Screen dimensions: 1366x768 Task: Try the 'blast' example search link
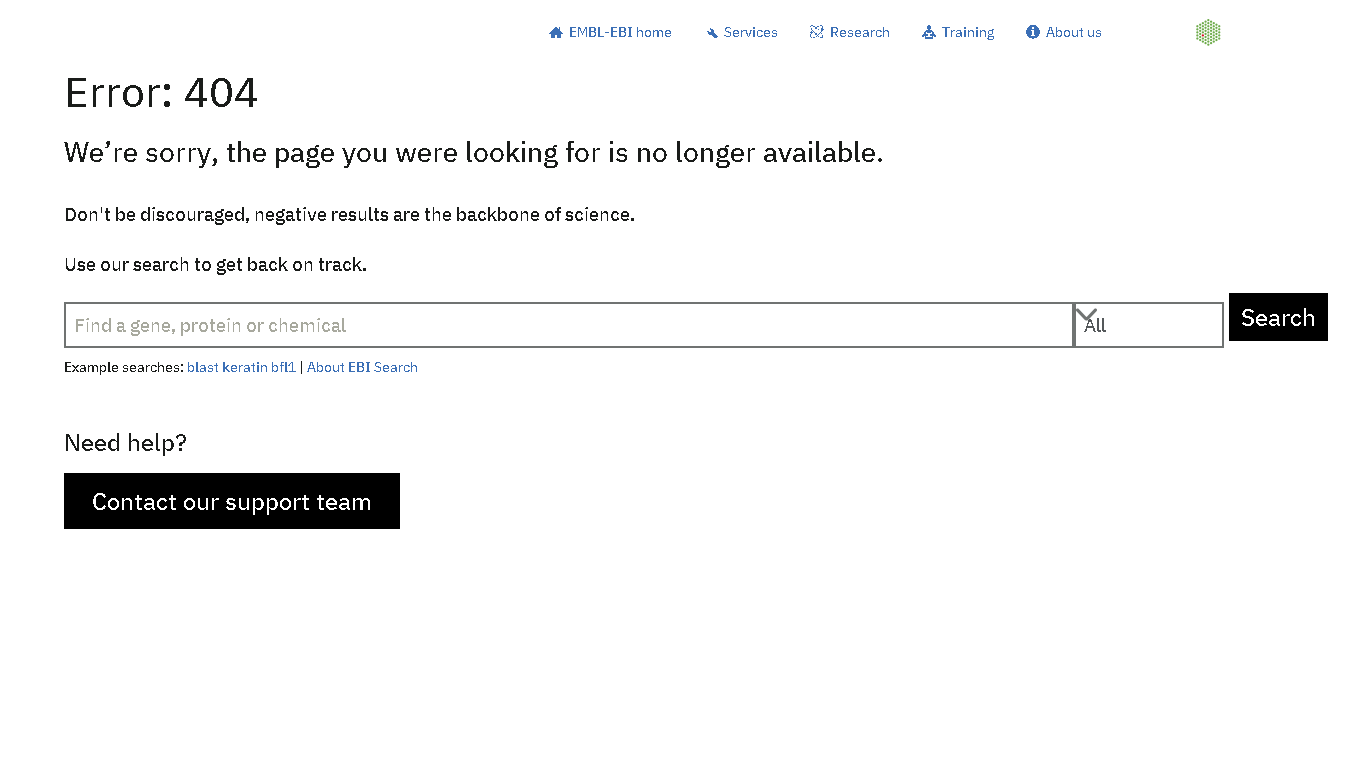(202, 367)
